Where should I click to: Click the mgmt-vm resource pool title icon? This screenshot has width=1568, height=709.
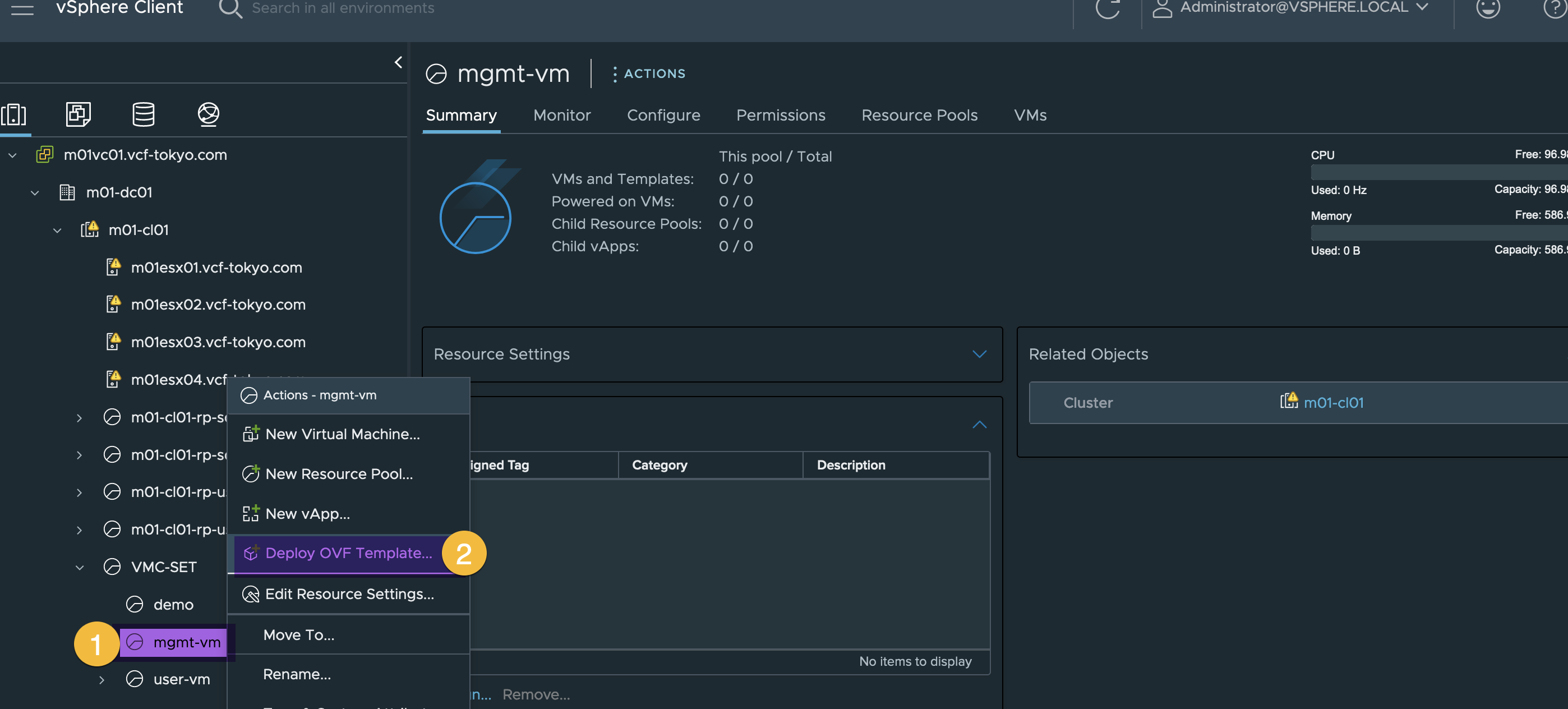[436, 74]
